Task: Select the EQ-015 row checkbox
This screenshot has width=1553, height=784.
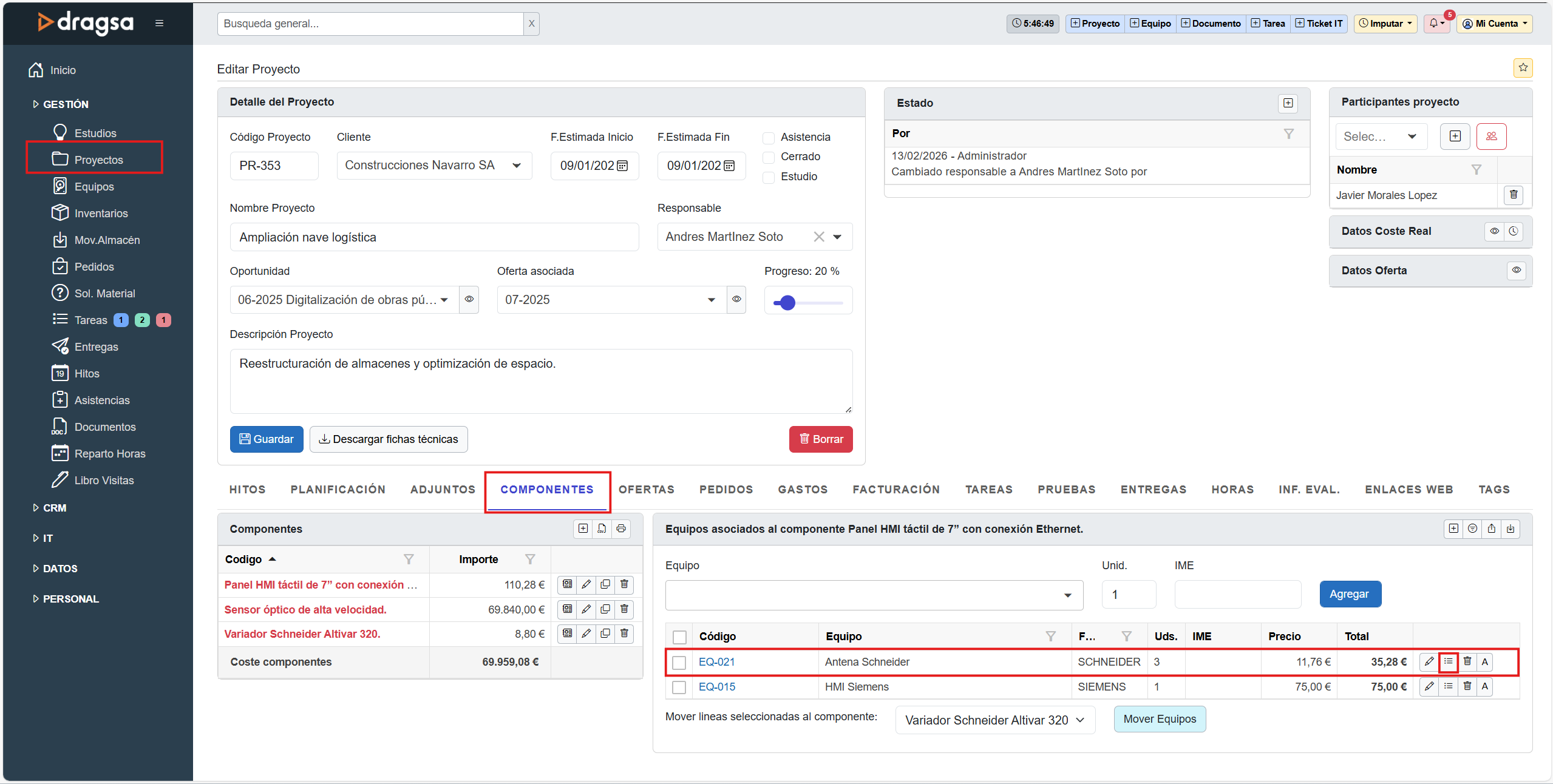Action: pos(679,687)
